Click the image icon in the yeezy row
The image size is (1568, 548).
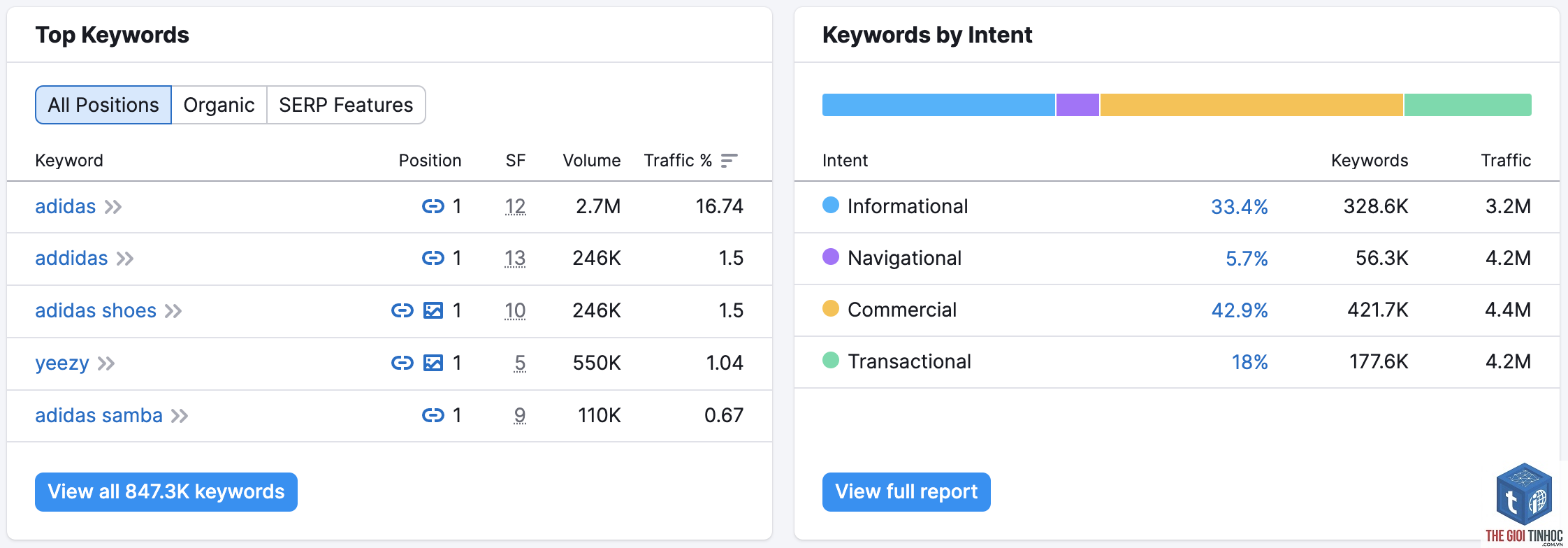[433, 363]
